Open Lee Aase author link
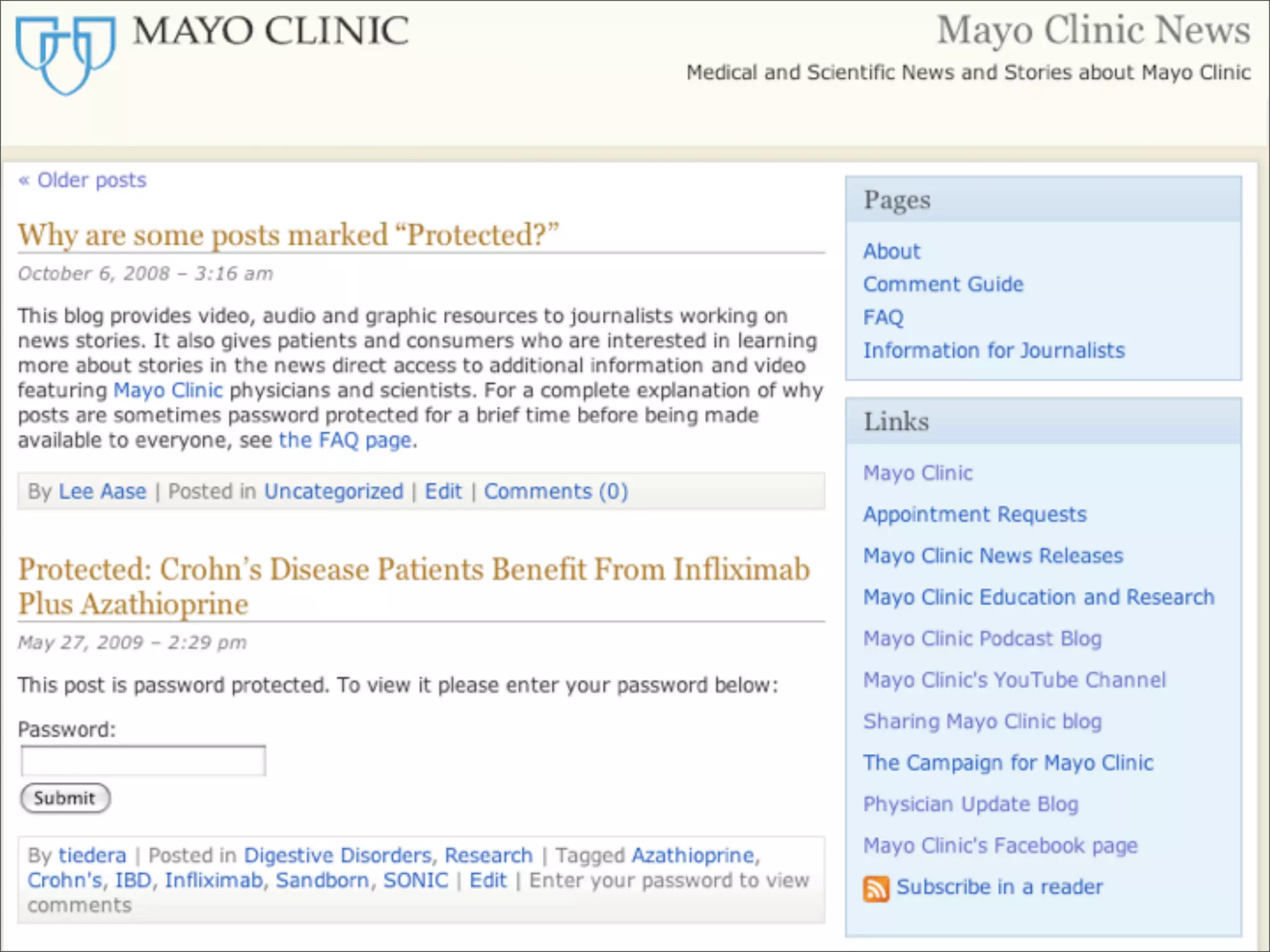The height and width of the screenshot is (952, 1270). click(x=102, y=491)
